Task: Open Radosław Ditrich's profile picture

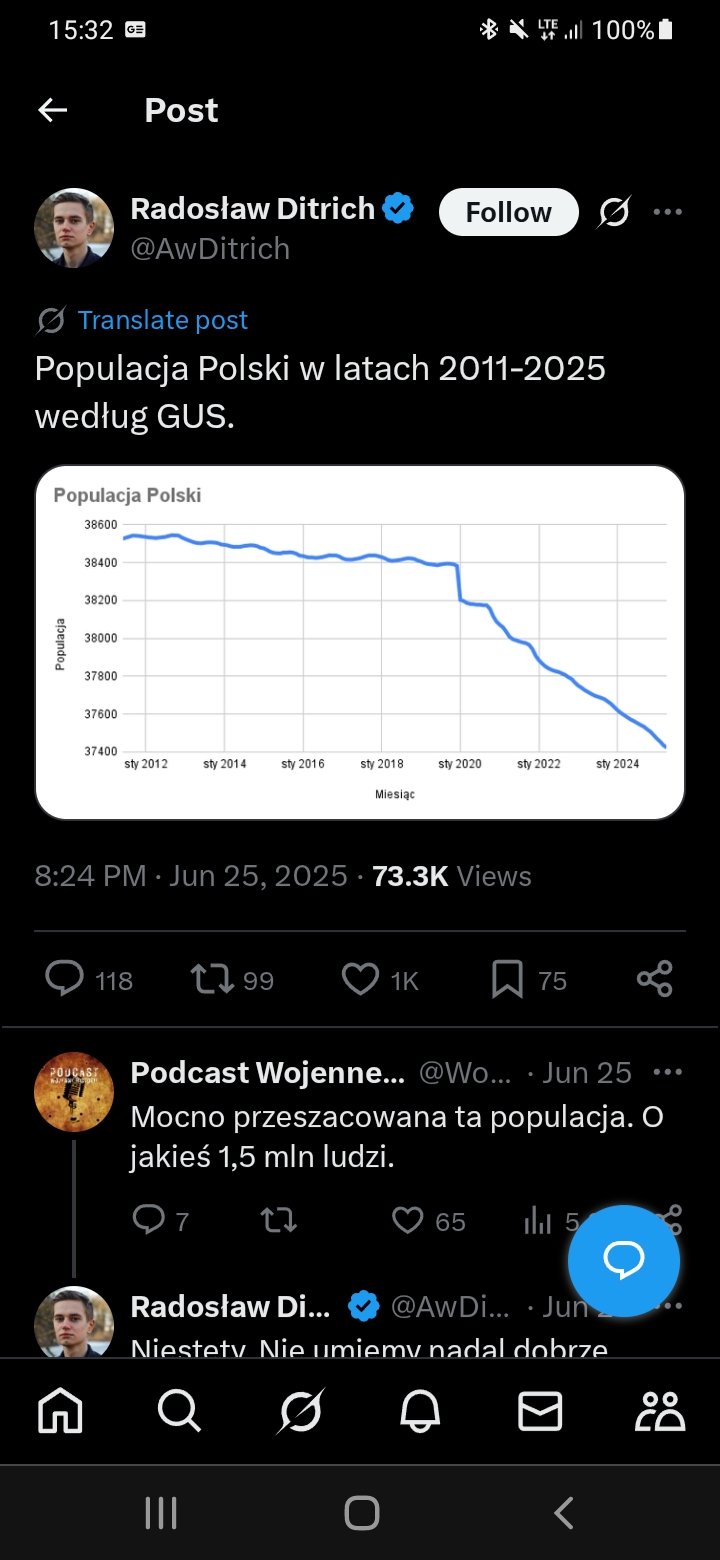Action: click(x=74, y=228)
